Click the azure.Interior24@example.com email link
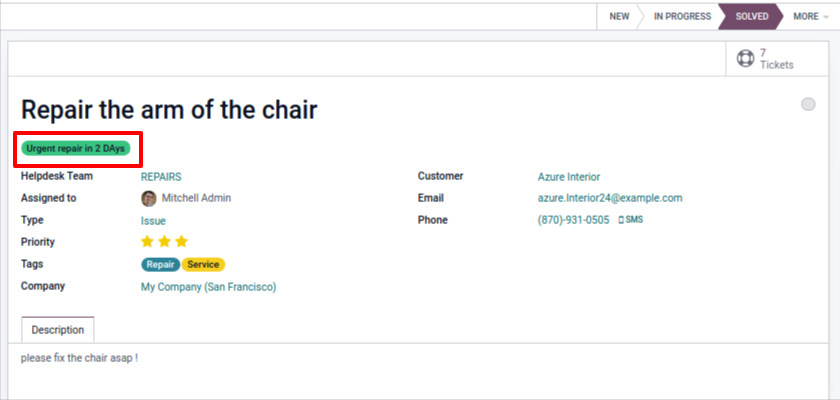Viewport: 840px width, 400px height. [610, 198]
